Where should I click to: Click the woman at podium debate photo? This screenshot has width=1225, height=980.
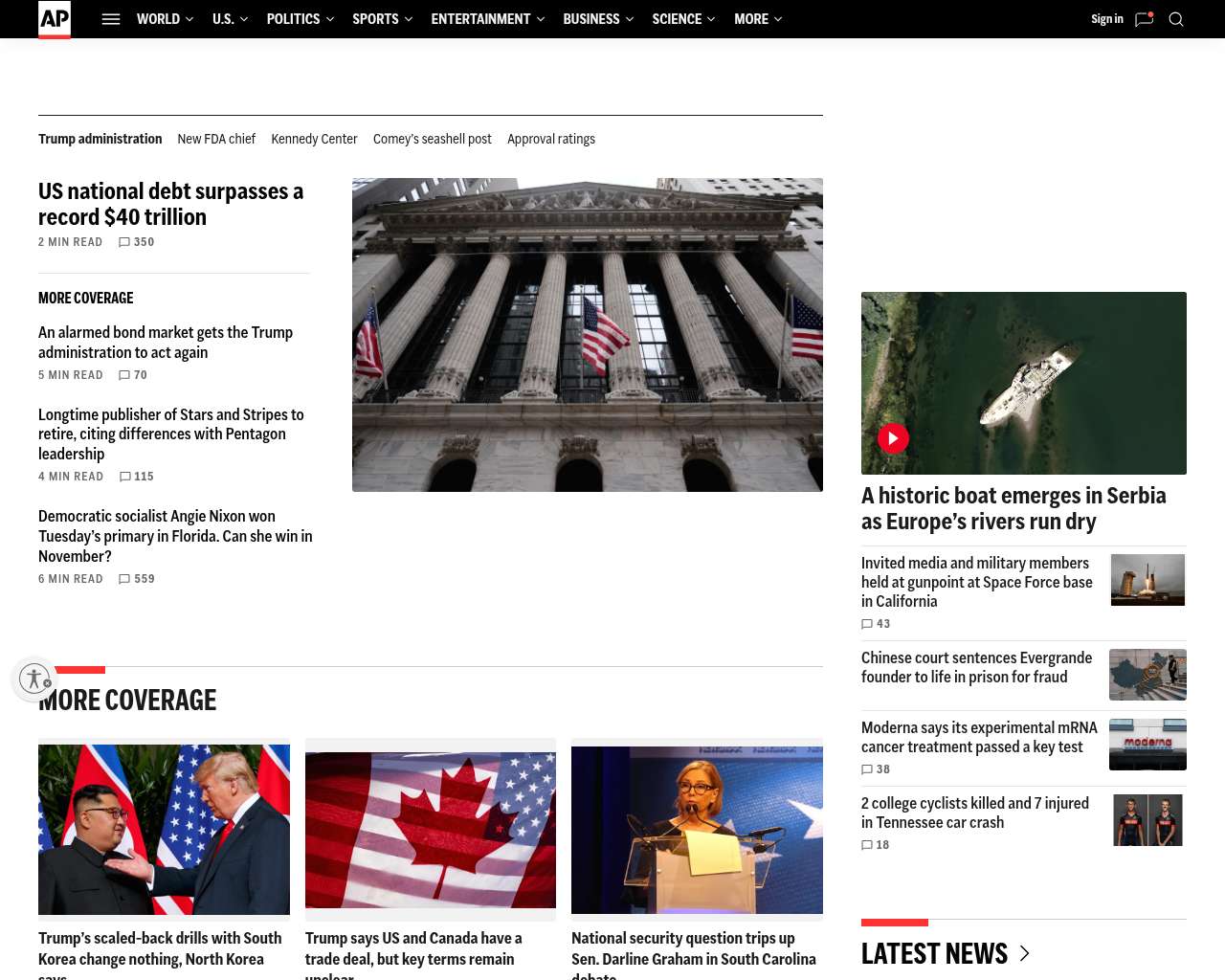tap(697, 830)
